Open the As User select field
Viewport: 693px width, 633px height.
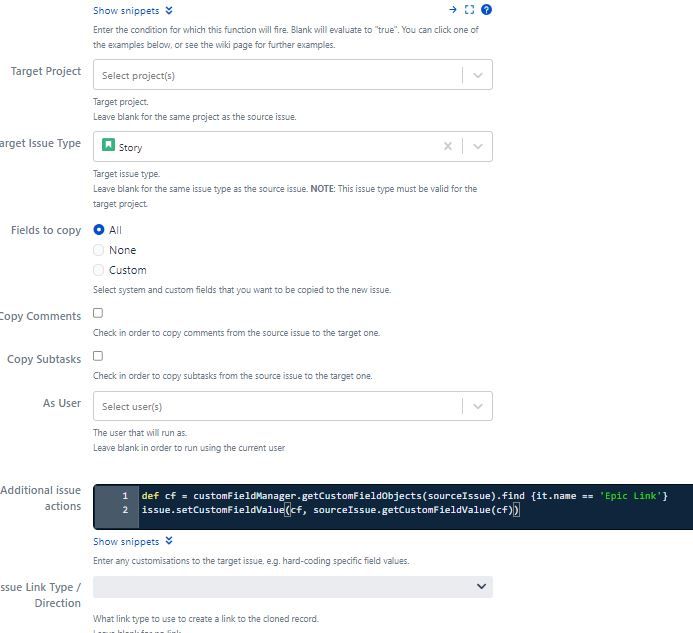pos(293,406)
